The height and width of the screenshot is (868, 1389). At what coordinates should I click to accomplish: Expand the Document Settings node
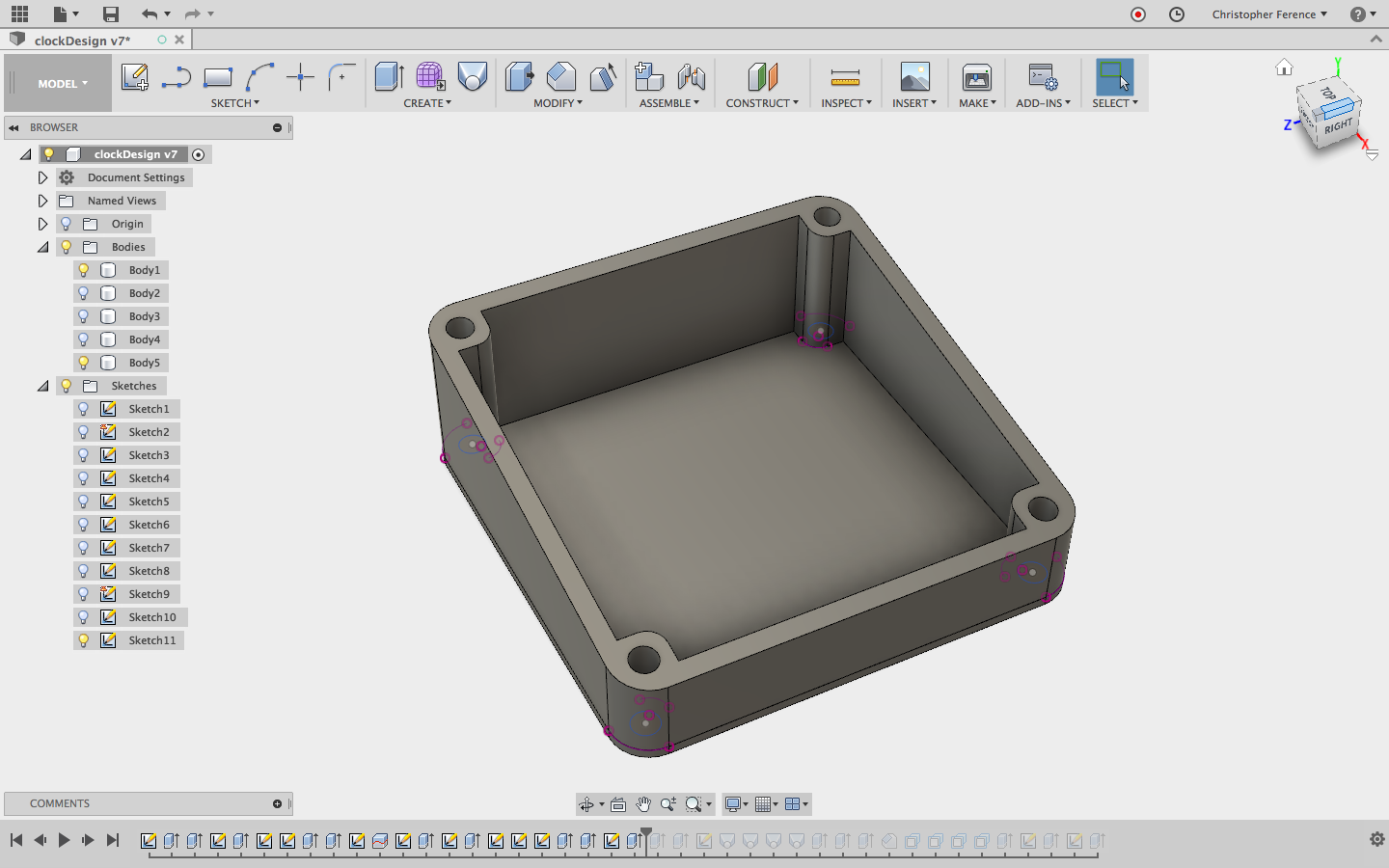42,177
